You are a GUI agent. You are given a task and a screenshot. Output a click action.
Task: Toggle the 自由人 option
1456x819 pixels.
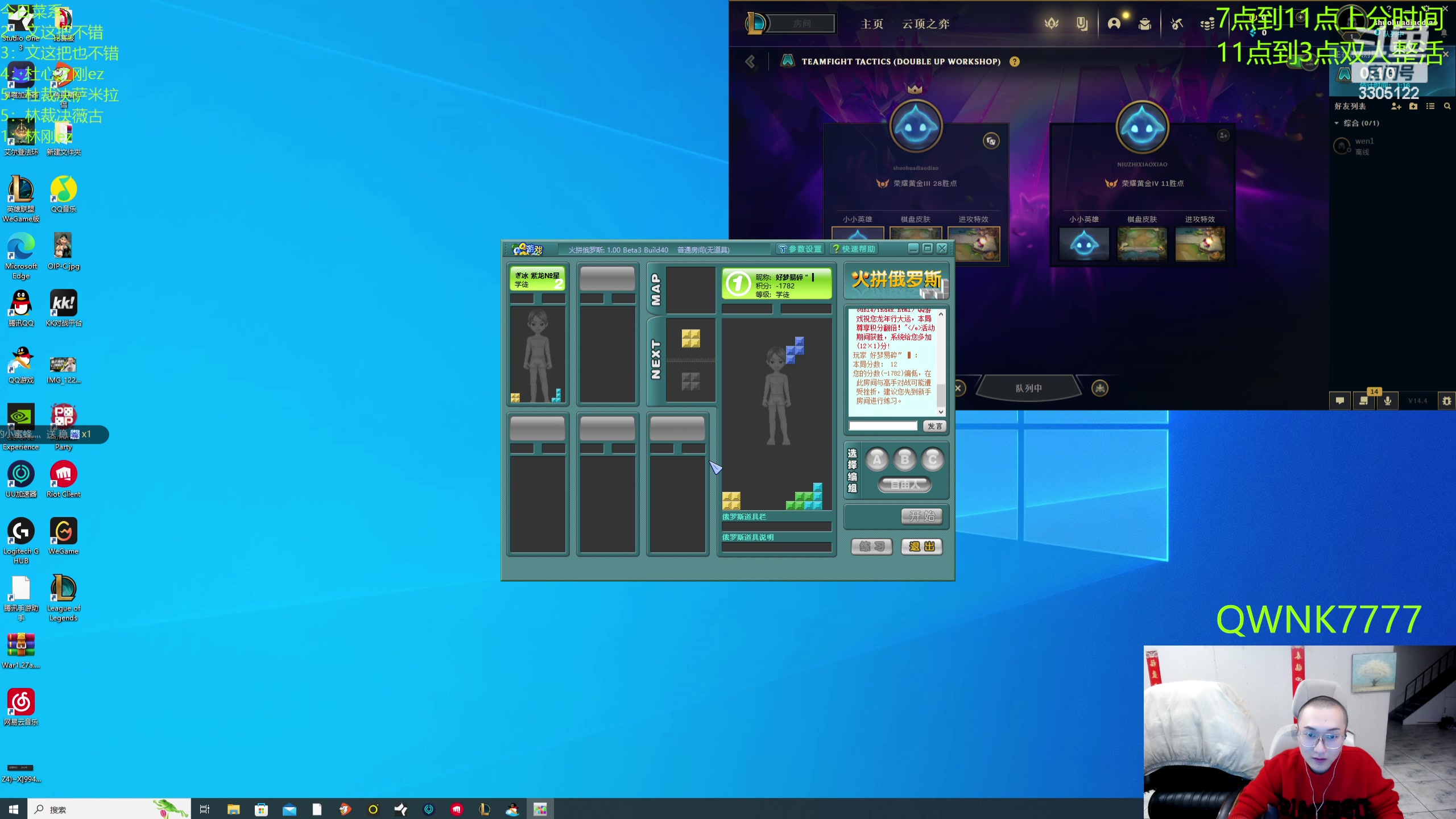(905, 485)
